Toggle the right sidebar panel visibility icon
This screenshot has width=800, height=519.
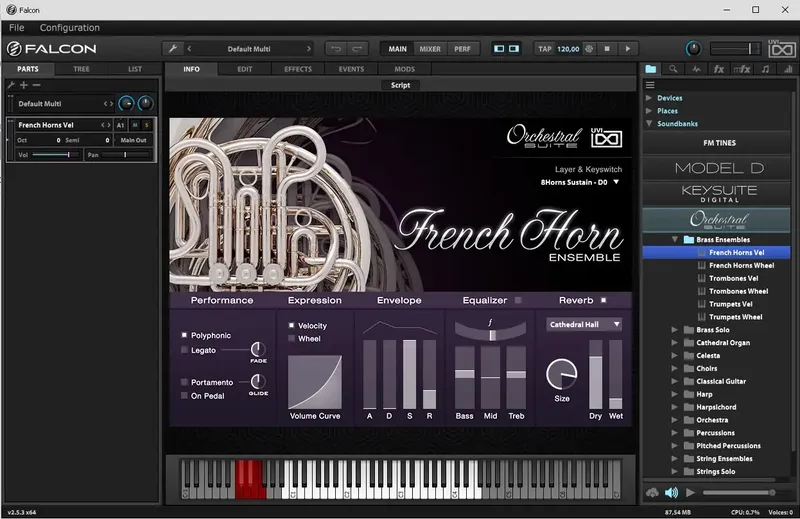point(514,49)
